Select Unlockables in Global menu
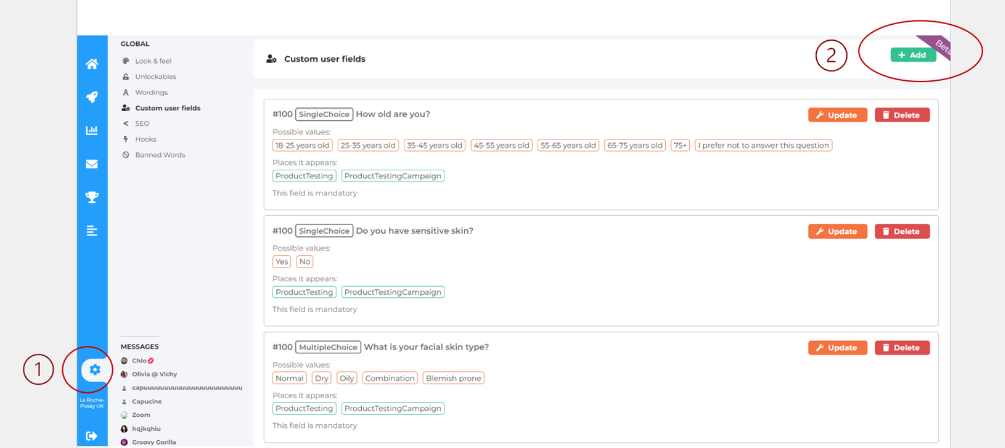1005x448 pixels. [154, 76]
